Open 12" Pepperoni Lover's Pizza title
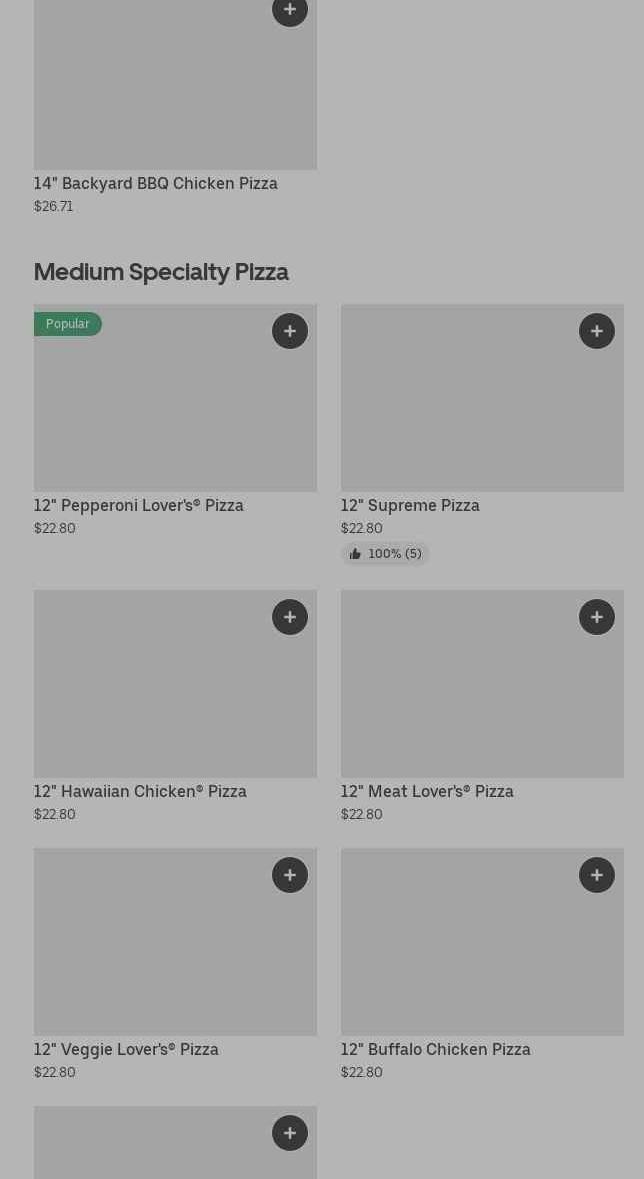The height and width of the screenshot is (1179, 644). coord(139,505)
